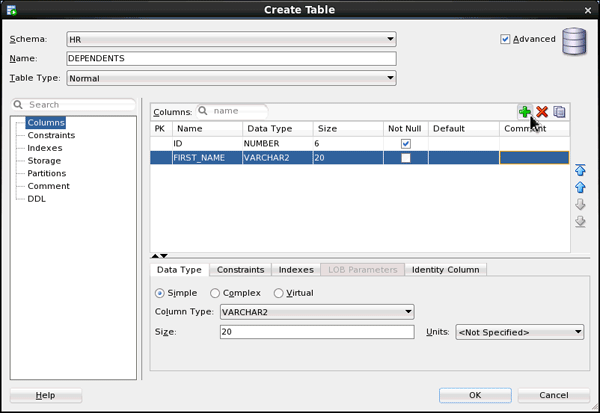The width and height of the screenshot is (600, 413).
Task: Click the OK button
Action: click(475, 395)
